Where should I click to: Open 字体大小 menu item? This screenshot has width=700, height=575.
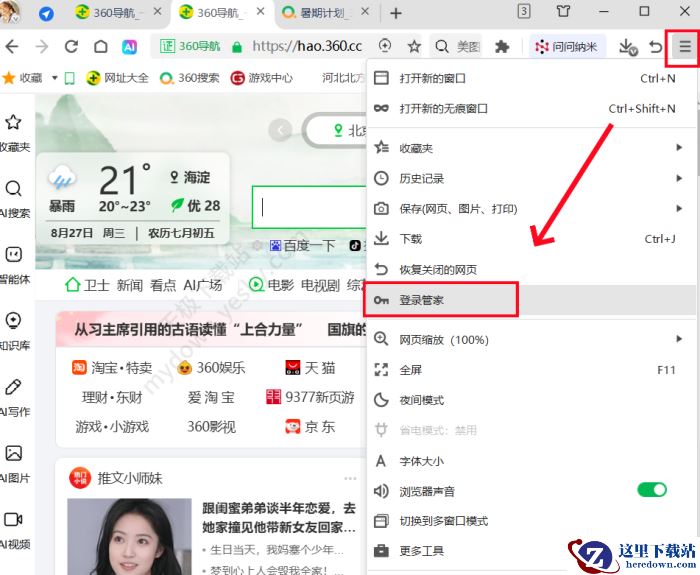[531, 461]
